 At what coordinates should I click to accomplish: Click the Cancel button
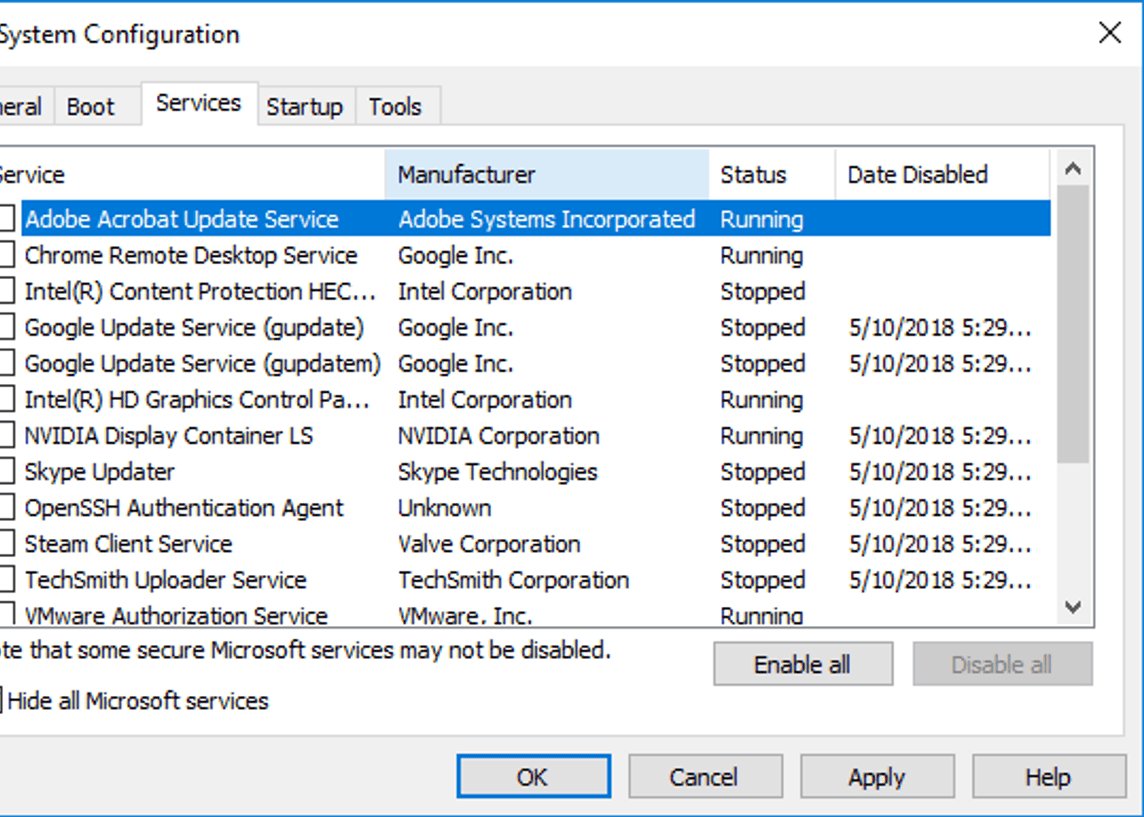pyautogui.click(x=705, y=777)
